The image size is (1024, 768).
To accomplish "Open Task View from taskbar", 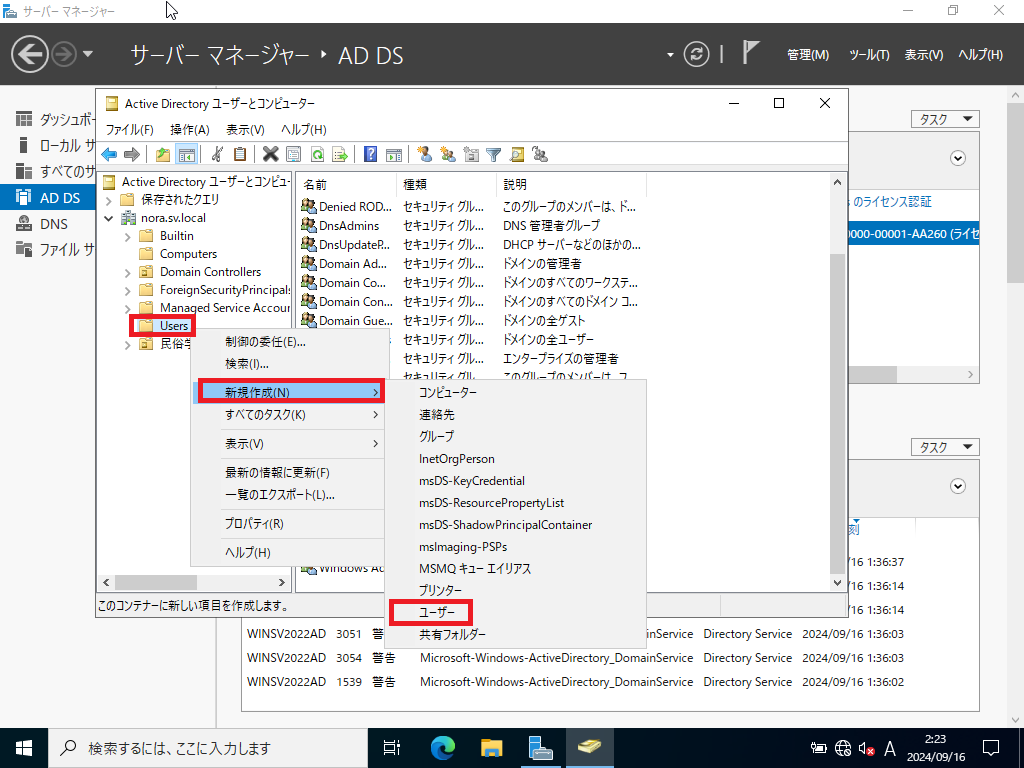I will click(x=392, y=748).
